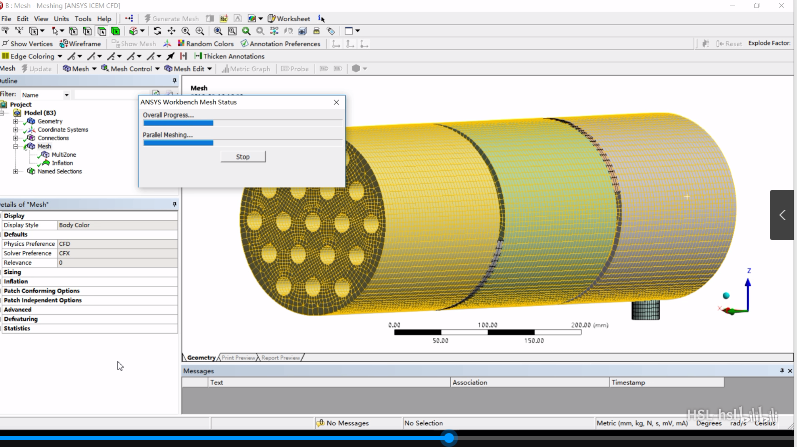Click the pin icon on Outline panel
The image size is (797, 447).
174,80
